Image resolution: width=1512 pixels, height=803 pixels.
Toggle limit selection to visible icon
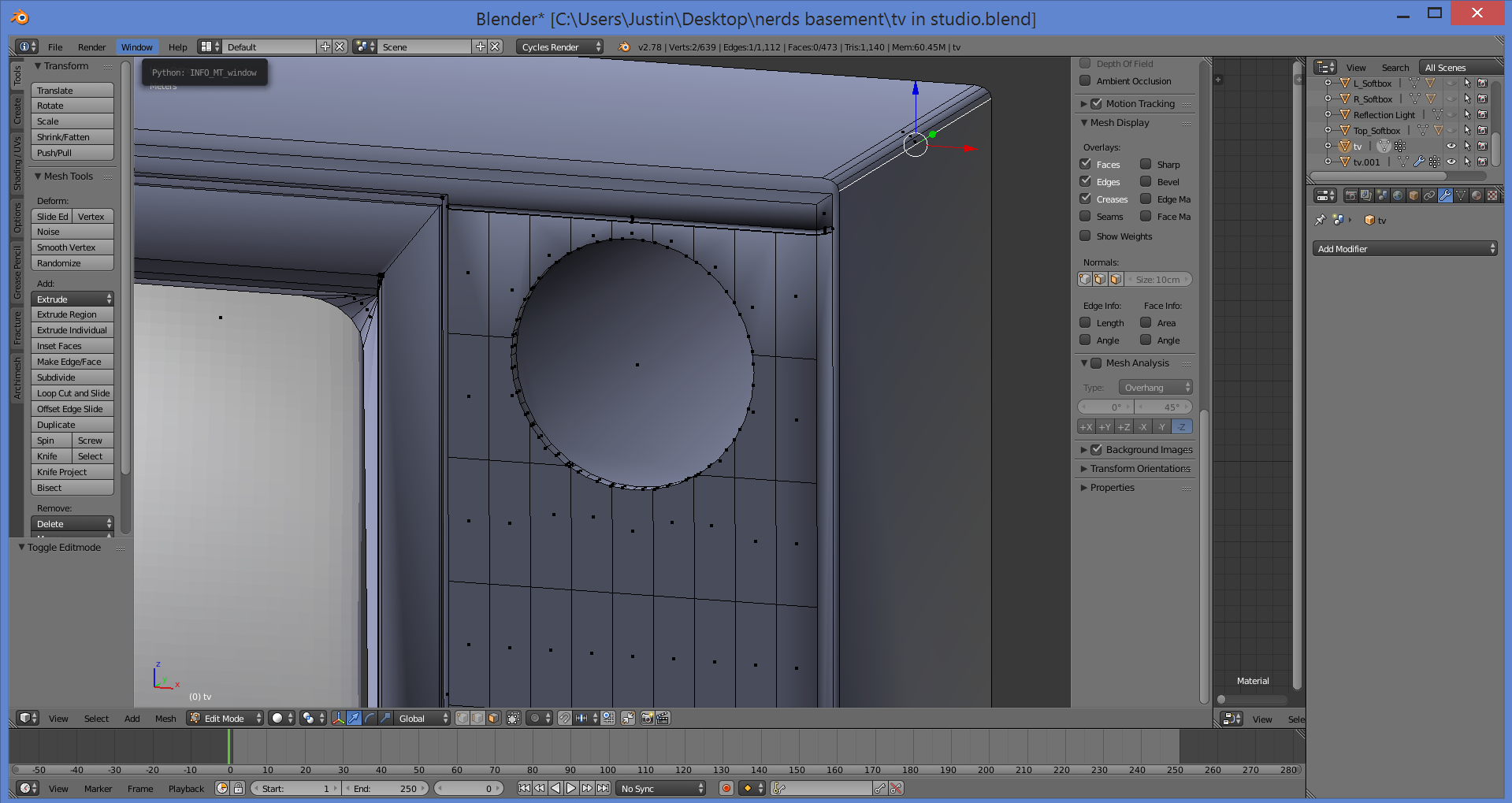(x=514, y=718)
